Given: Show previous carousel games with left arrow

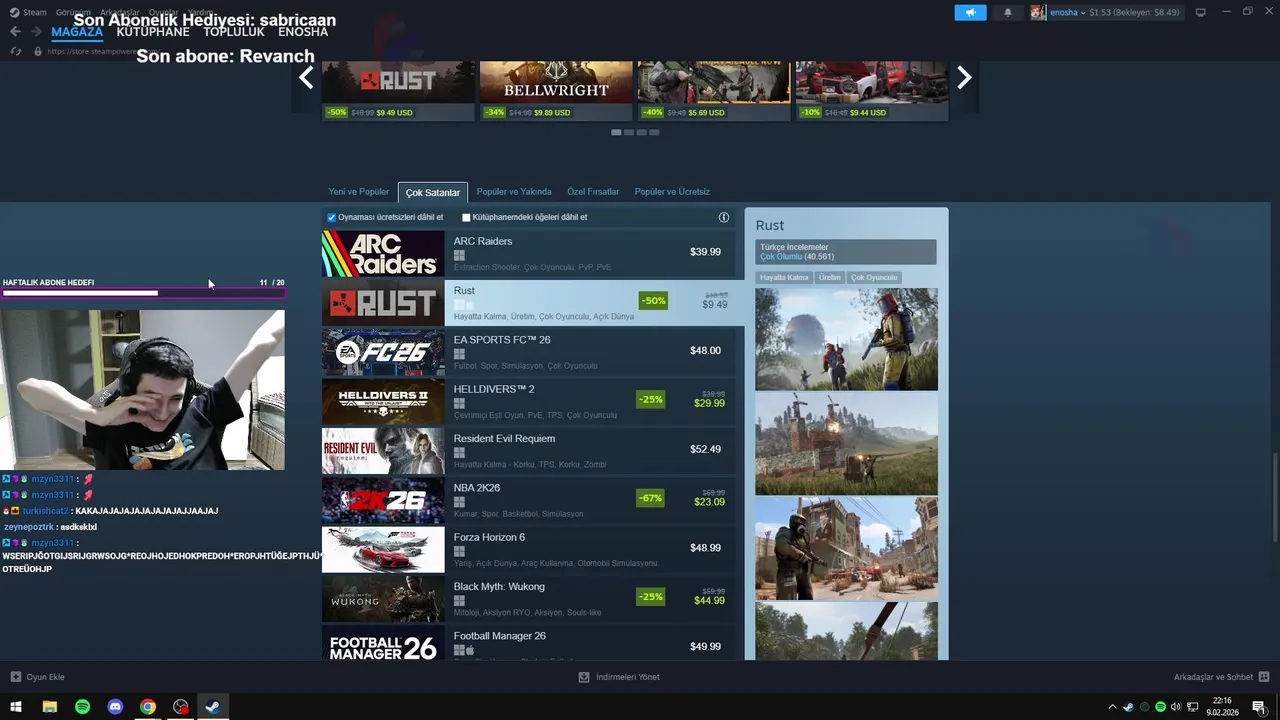Looking at the screenshot, I should [306, 77].
